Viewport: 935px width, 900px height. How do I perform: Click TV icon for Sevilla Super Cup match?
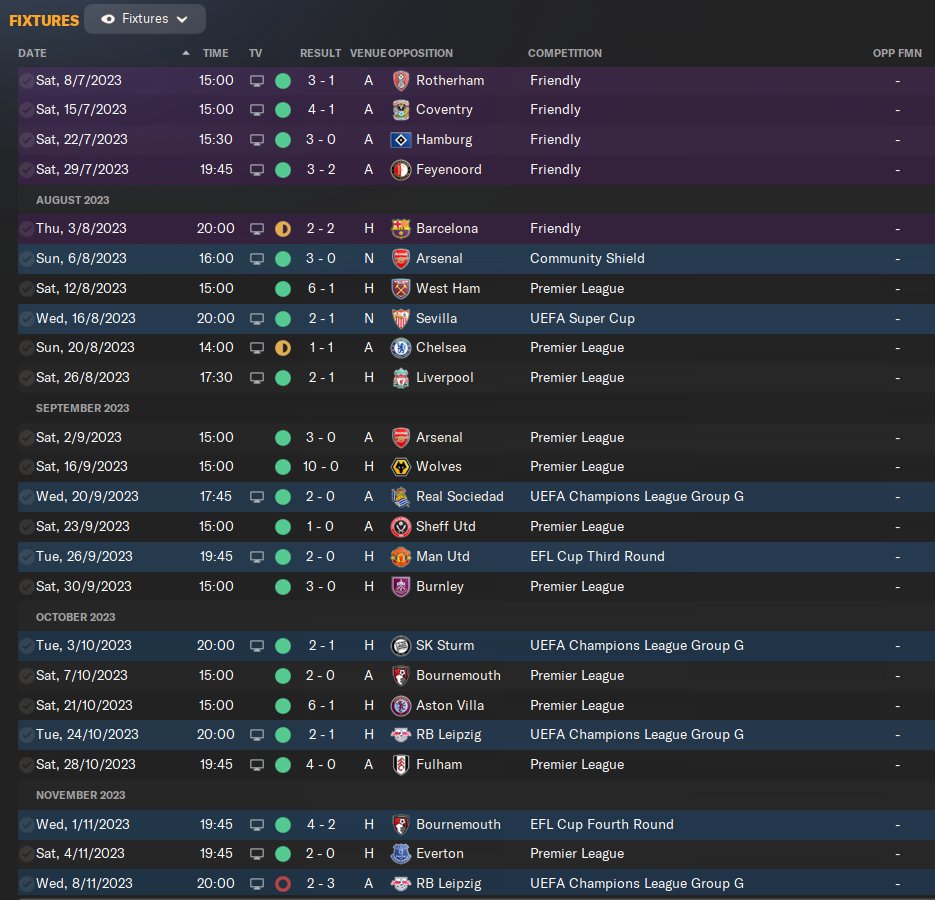tap(256, 319)
